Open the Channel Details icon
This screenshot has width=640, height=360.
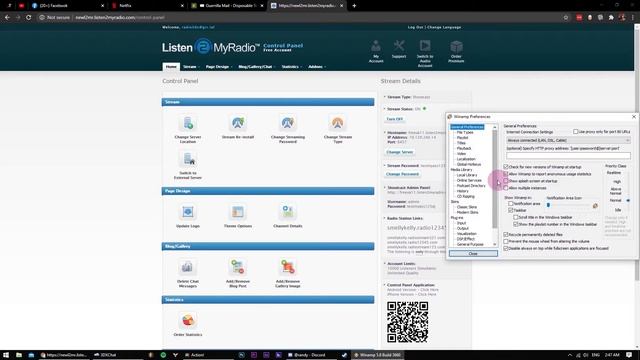coord(288,212)
